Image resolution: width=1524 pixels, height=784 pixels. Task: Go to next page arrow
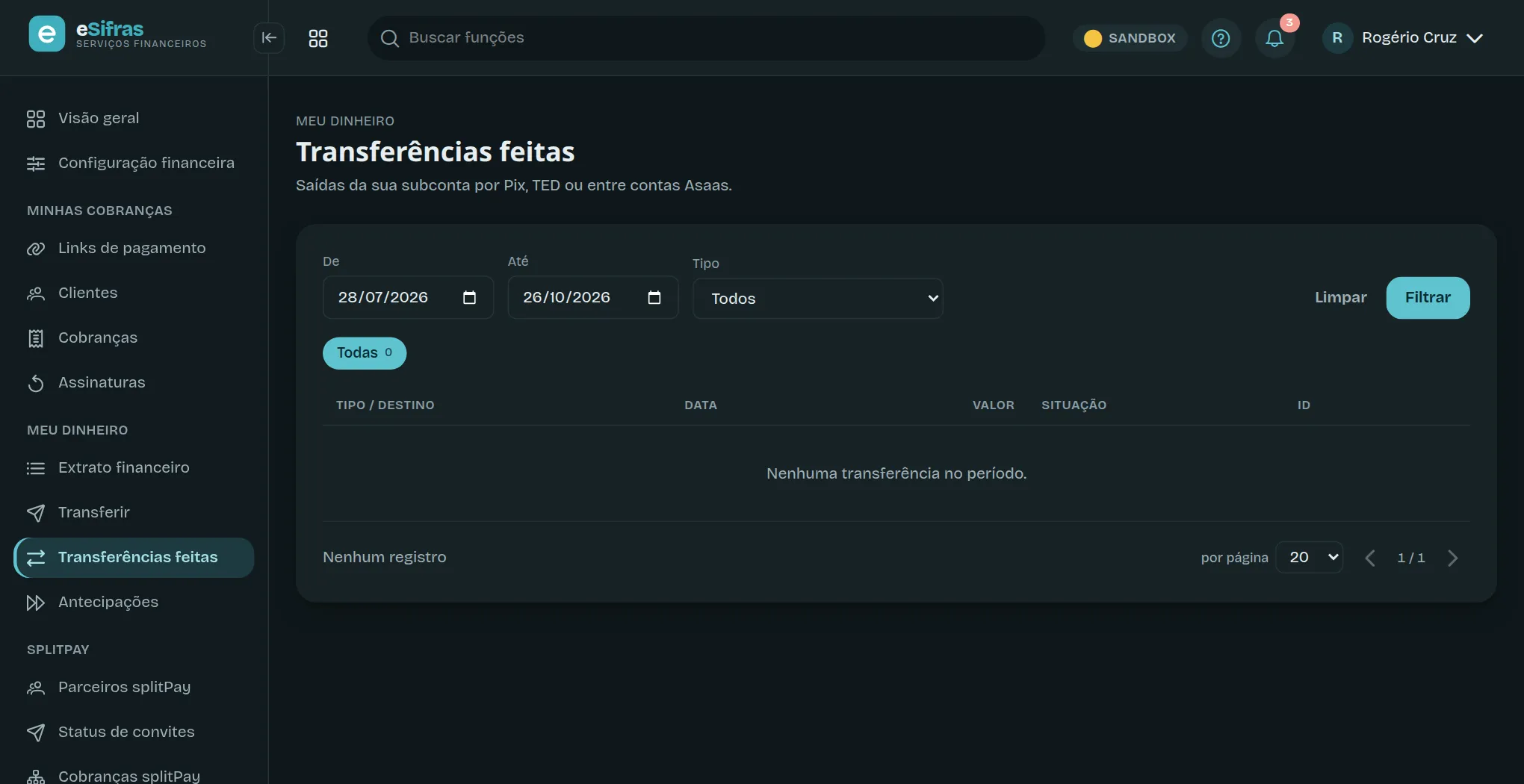click(x=1452, y=558)
